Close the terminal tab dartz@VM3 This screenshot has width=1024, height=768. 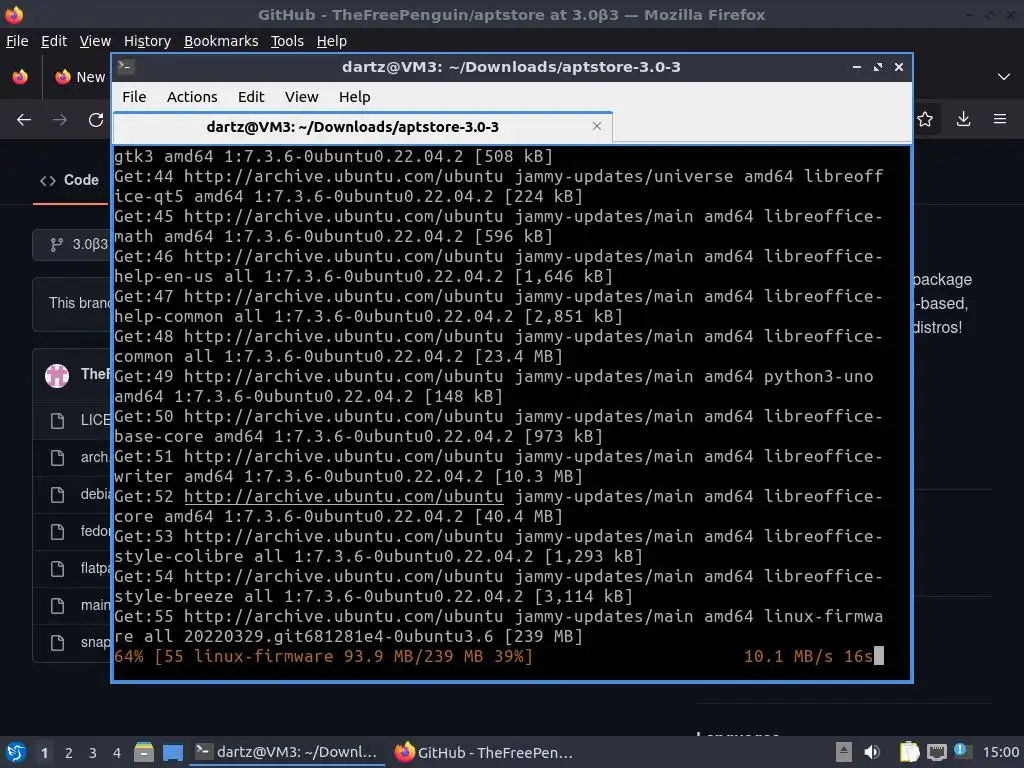[x=596, y=126]
